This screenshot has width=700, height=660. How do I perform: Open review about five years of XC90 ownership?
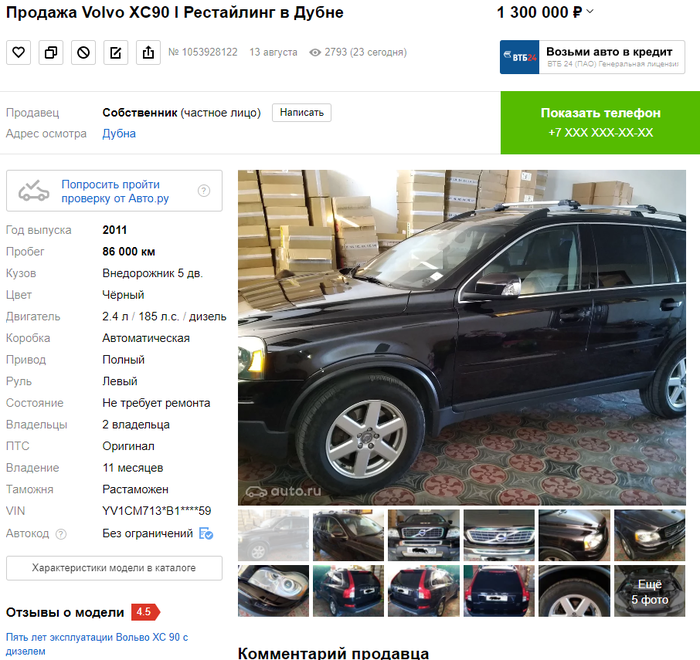(97, 643)
